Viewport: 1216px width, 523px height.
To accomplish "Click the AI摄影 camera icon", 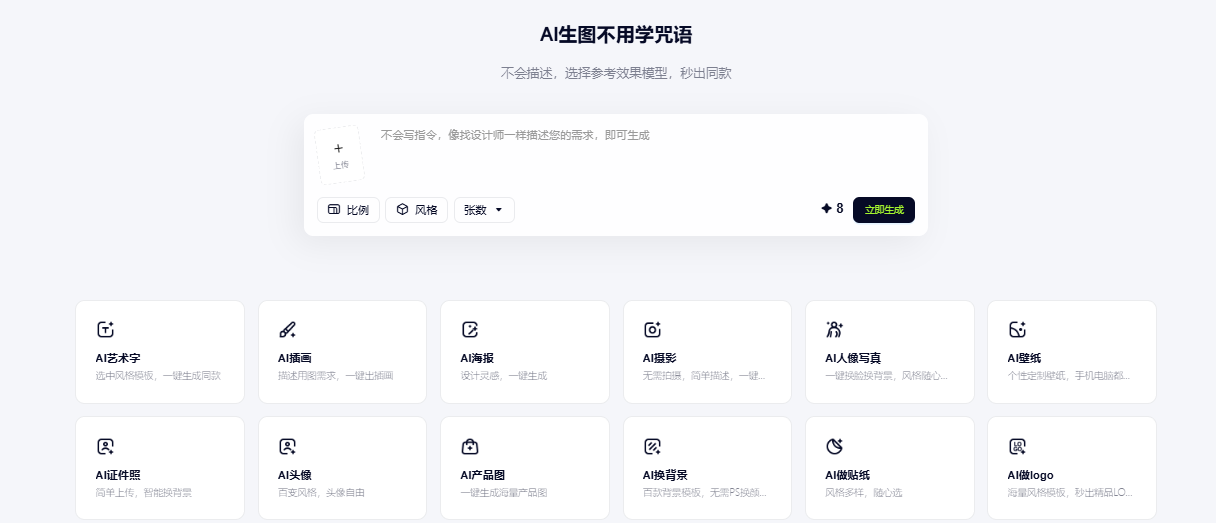I will [x=652, y=329].
